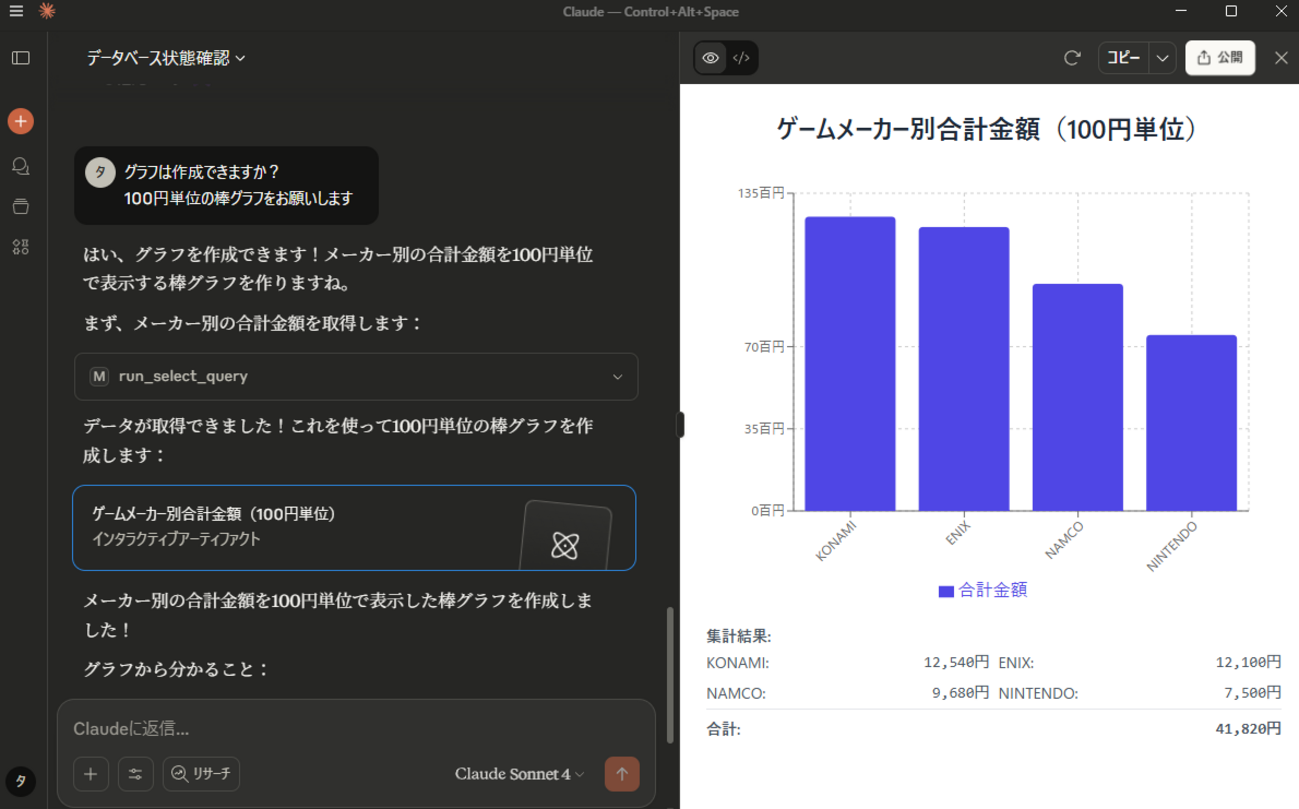Click the ENIX bar in the chart
Viewport: 1299px width, 809px height.
pyautogui.click(x=964, y=369)
